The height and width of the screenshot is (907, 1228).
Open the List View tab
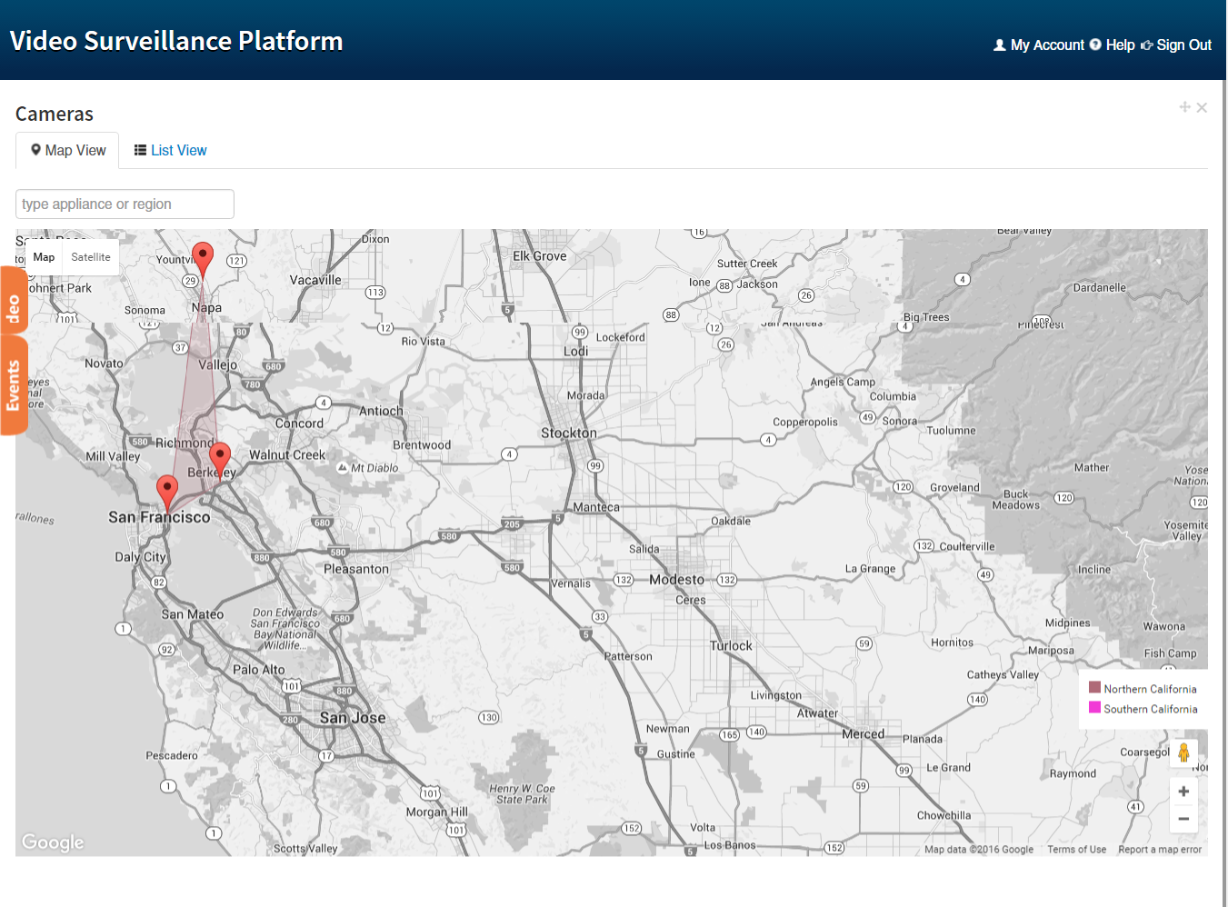coord(170,150)
